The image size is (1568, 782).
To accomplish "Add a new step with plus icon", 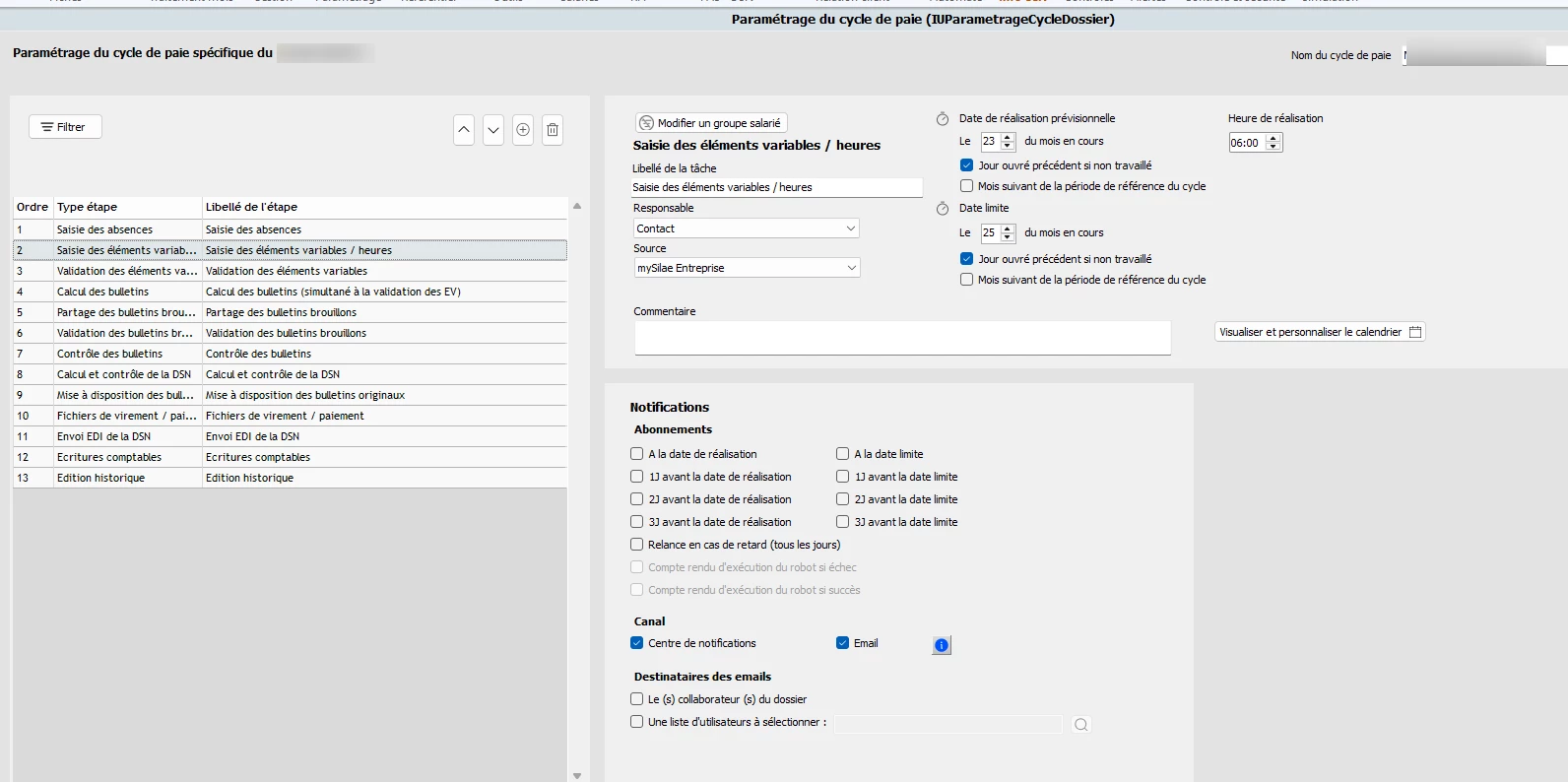I will [523, 130].
